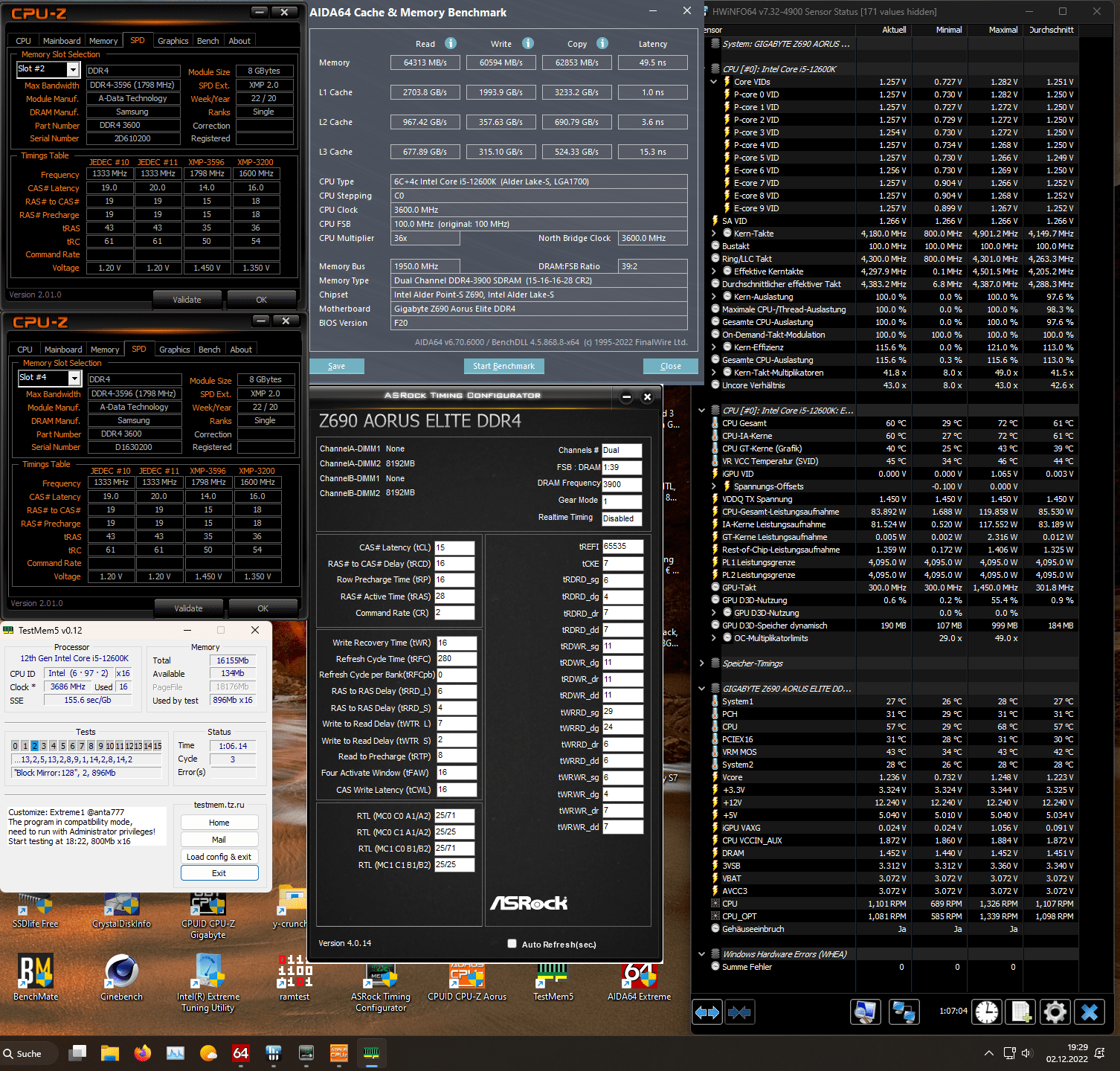Open Intel Extreme Tuning Utility shortcut
Screen dimensions: 1120x1071
(x=208, y=982)
